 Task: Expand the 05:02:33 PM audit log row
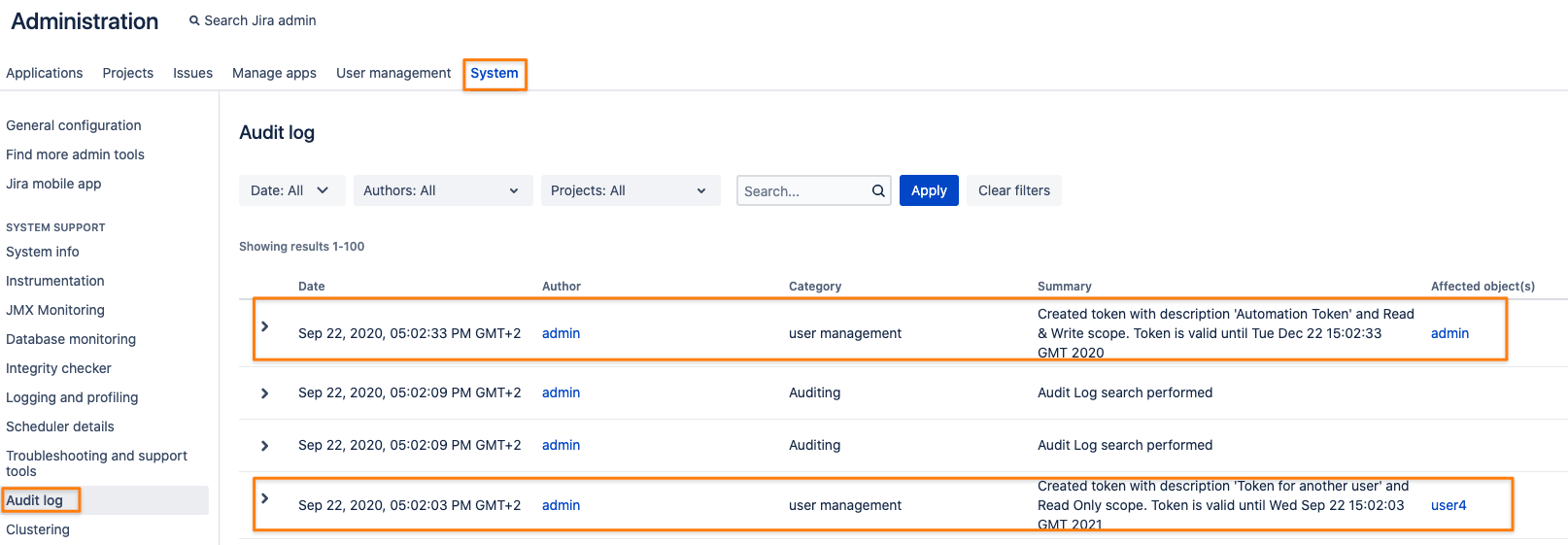(264, 326)
